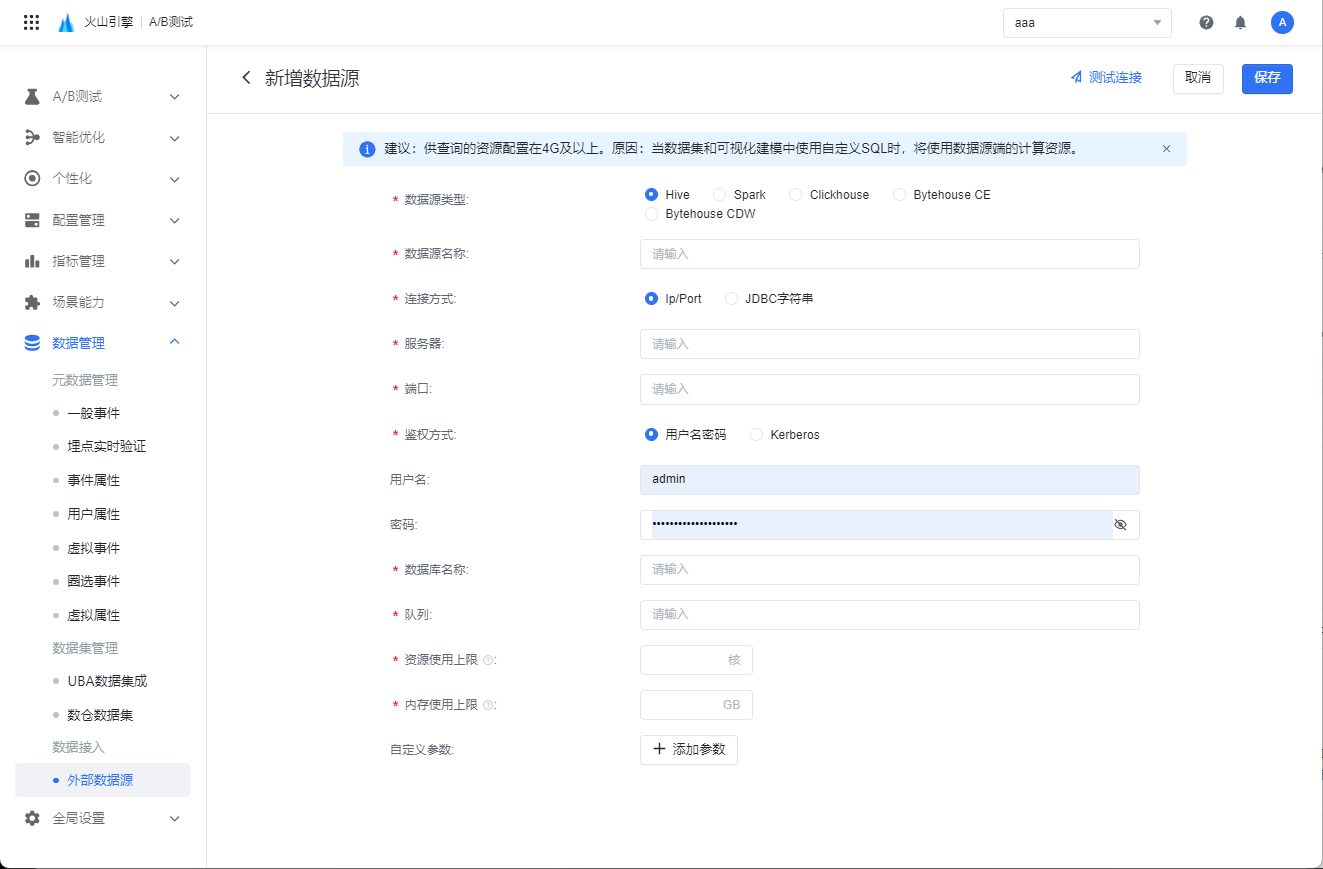Open the 外部数据源 menu item

pyautogui.click(x=103, y=780)
